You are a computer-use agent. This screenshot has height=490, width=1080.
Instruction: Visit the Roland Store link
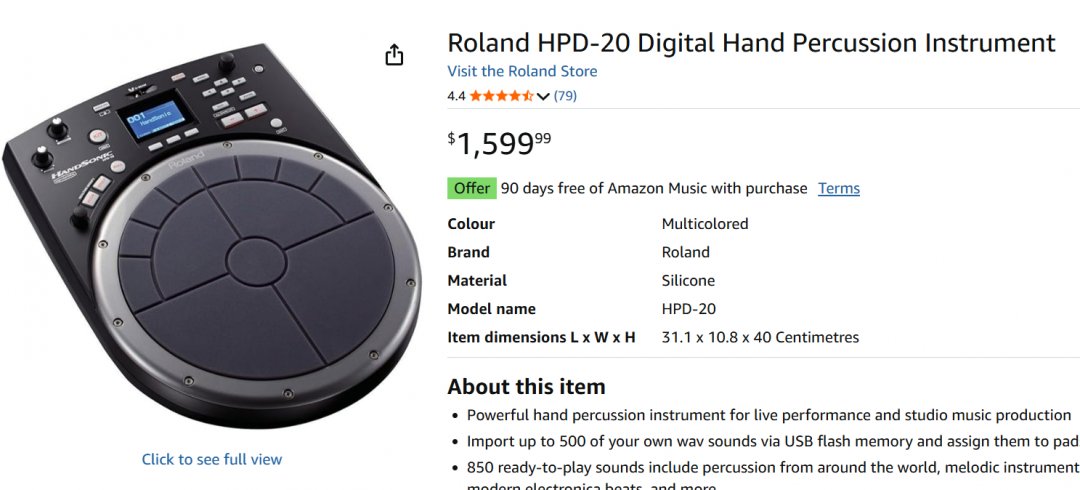click(x=522, y=71)
